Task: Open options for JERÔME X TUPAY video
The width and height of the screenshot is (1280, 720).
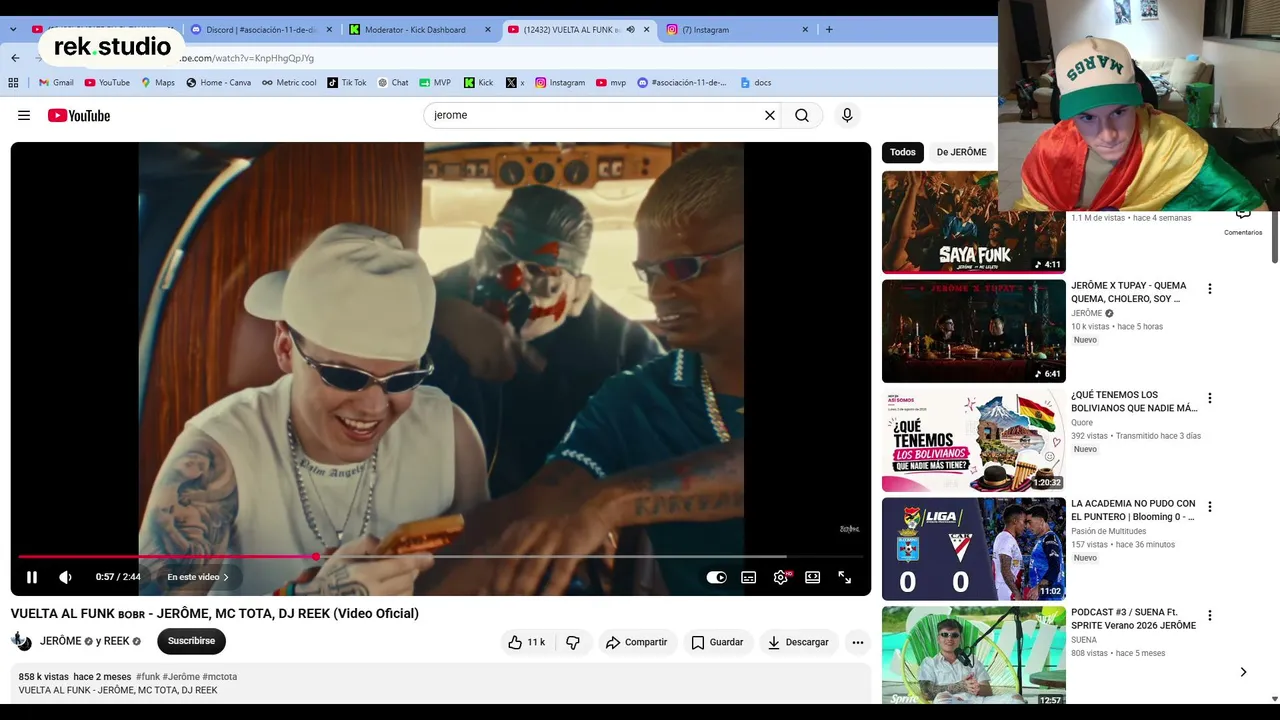Action: click(1210, 289)
